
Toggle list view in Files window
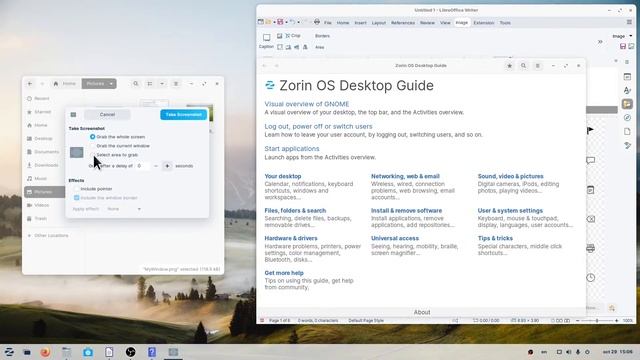[150, 84]
